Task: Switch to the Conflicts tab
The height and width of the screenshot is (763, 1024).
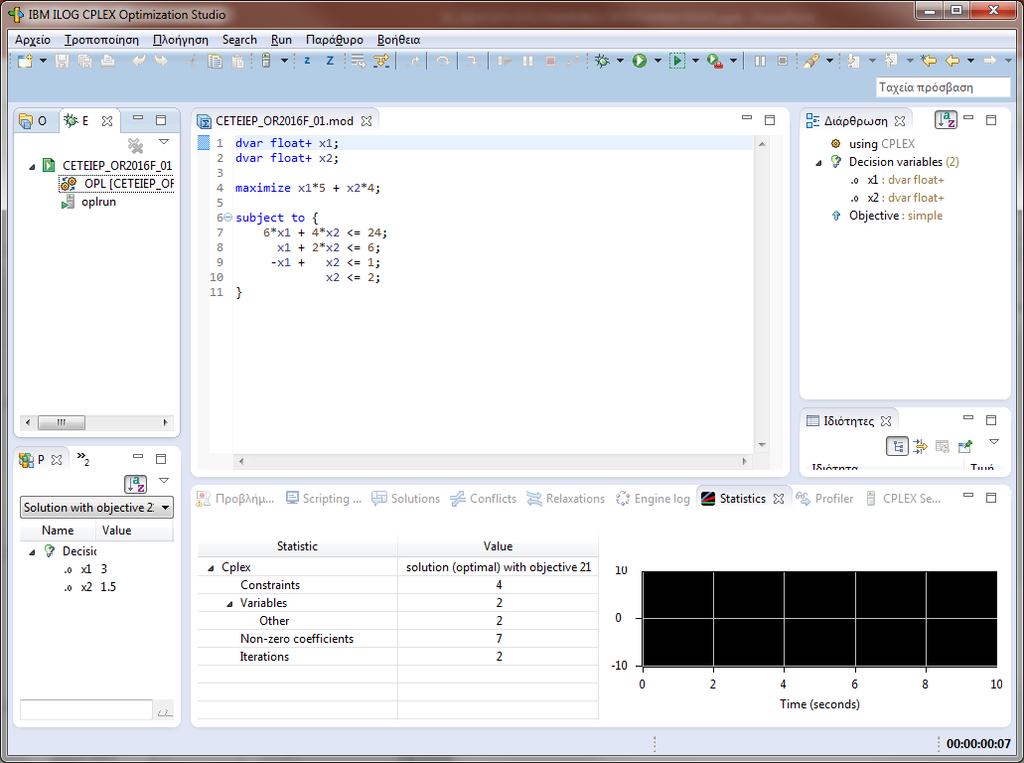Action: coord(483,498)
